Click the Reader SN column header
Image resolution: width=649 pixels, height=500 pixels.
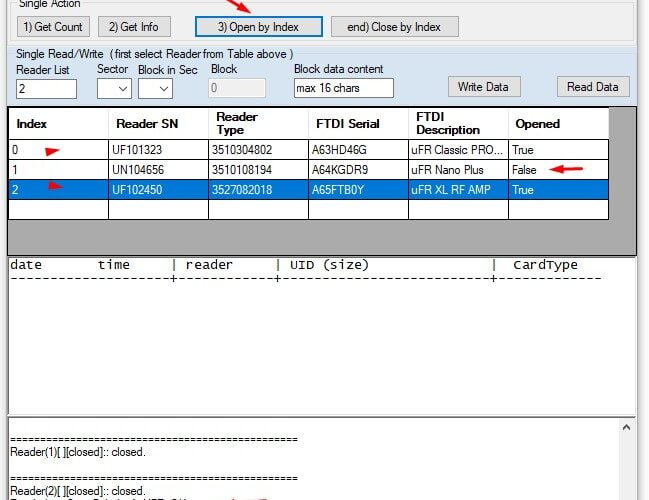159,123
